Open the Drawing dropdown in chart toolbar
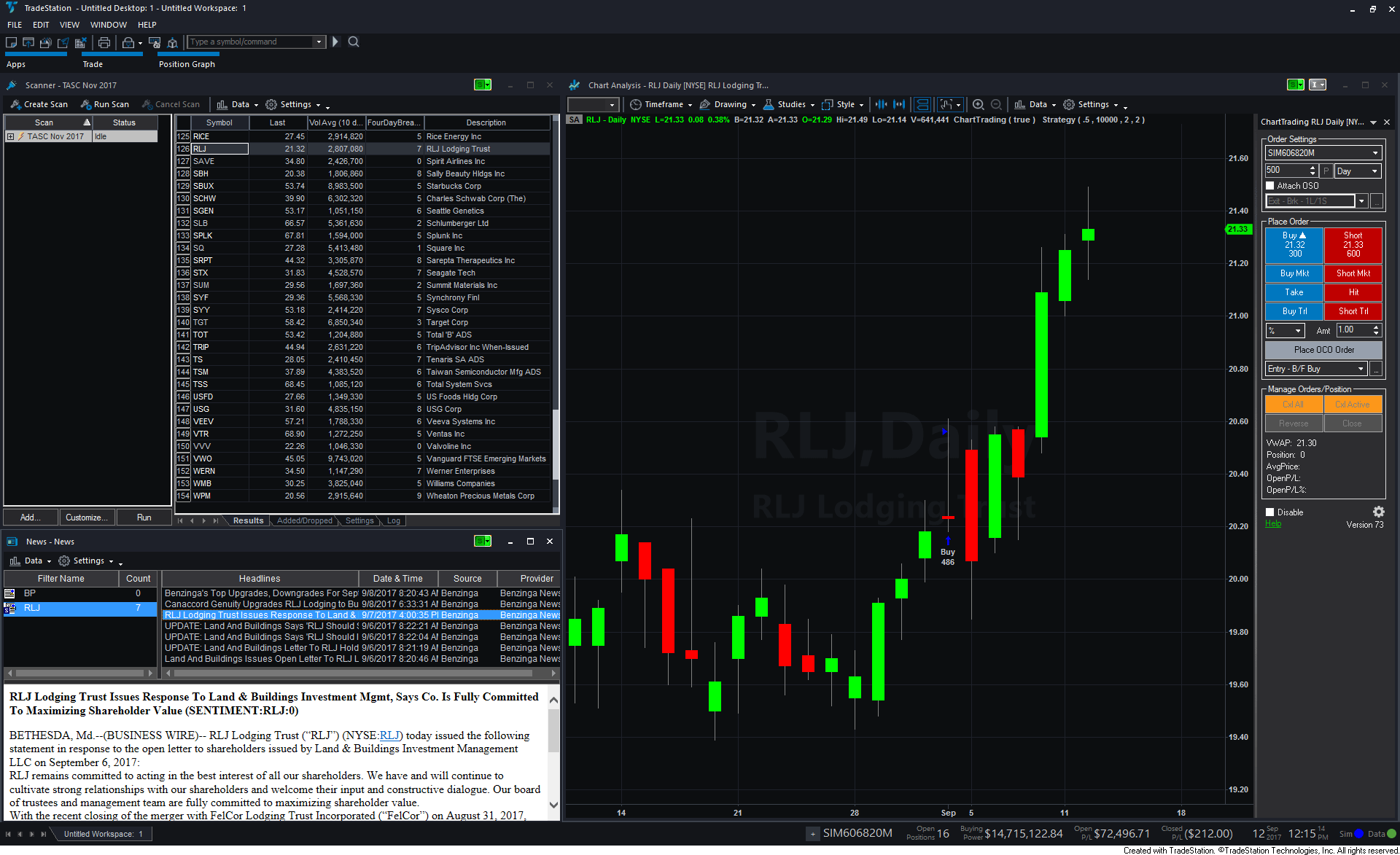This screenshot has height=855, width=1400. click(727, 104)
